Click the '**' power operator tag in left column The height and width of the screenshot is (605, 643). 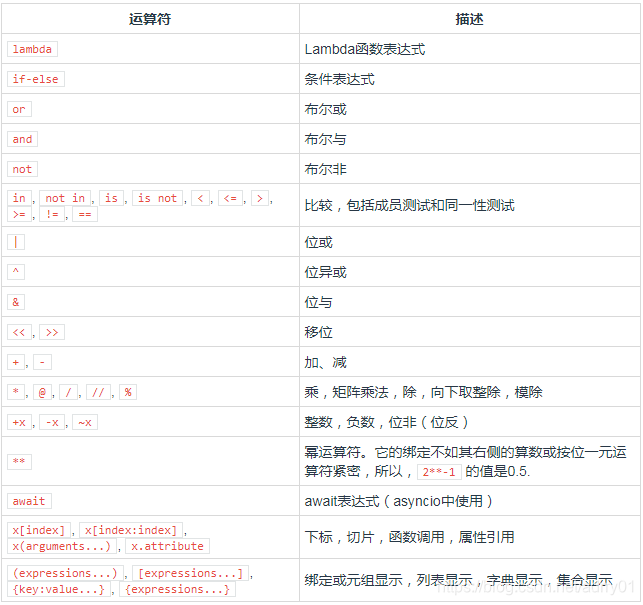(19, 461)
